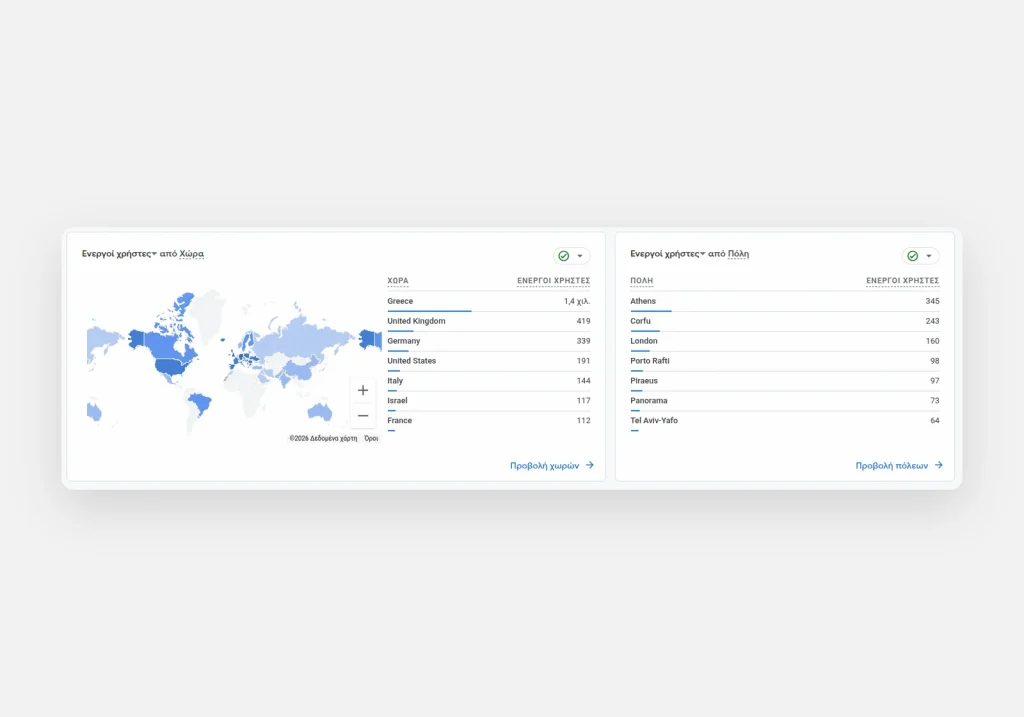The width and height of the screenshot is (1024, 717).
Task: Select the Tel Aviv-Yafo row
Action: click(x=785, y=421)
